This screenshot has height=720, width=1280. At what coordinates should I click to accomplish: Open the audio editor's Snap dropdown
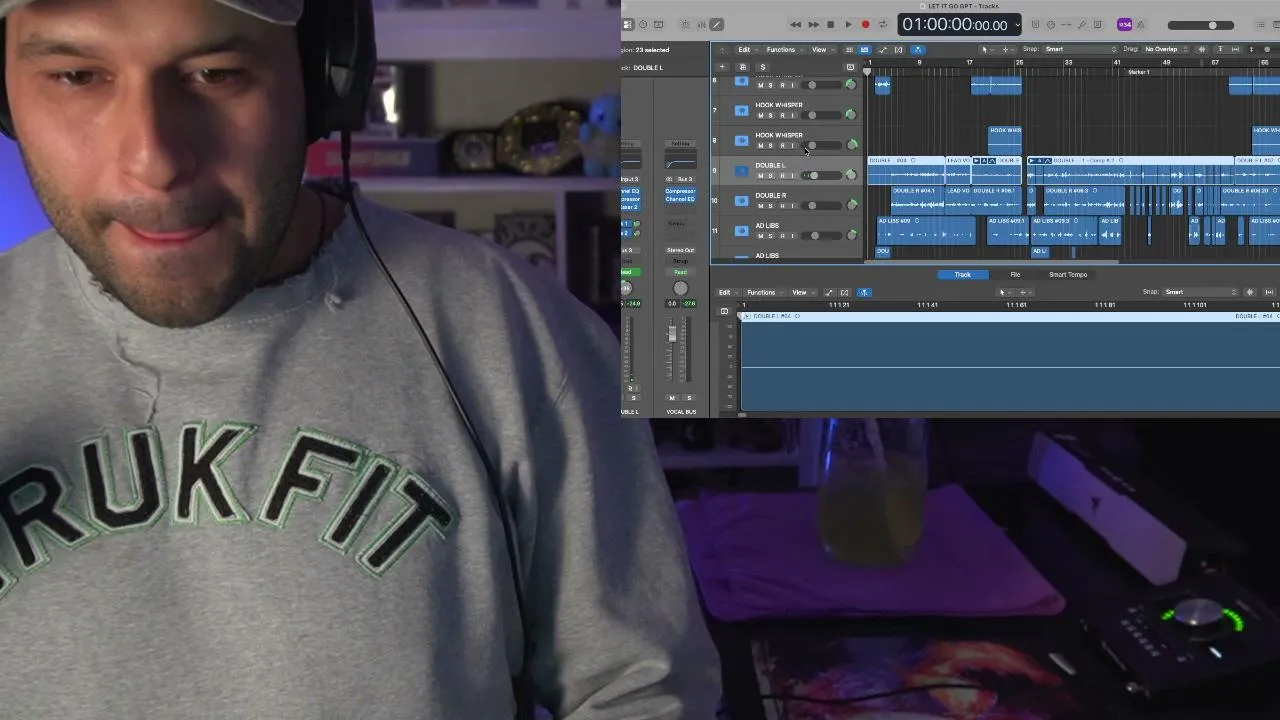1201,293
